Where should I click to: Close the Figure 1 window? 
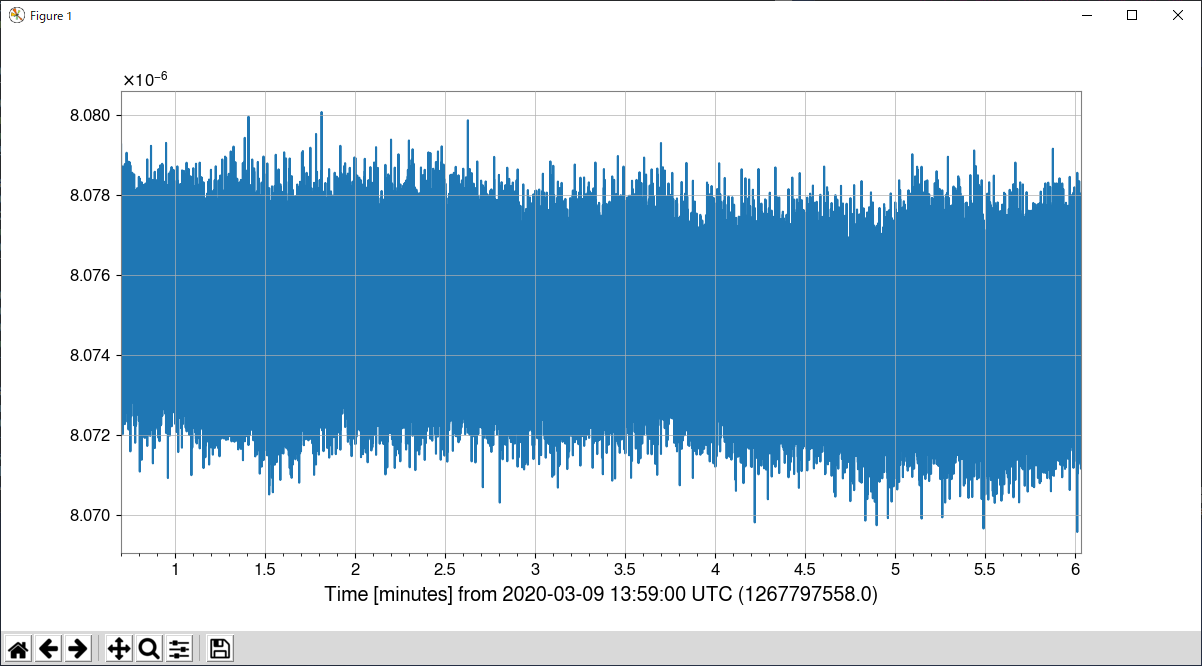pos(1178,15)
